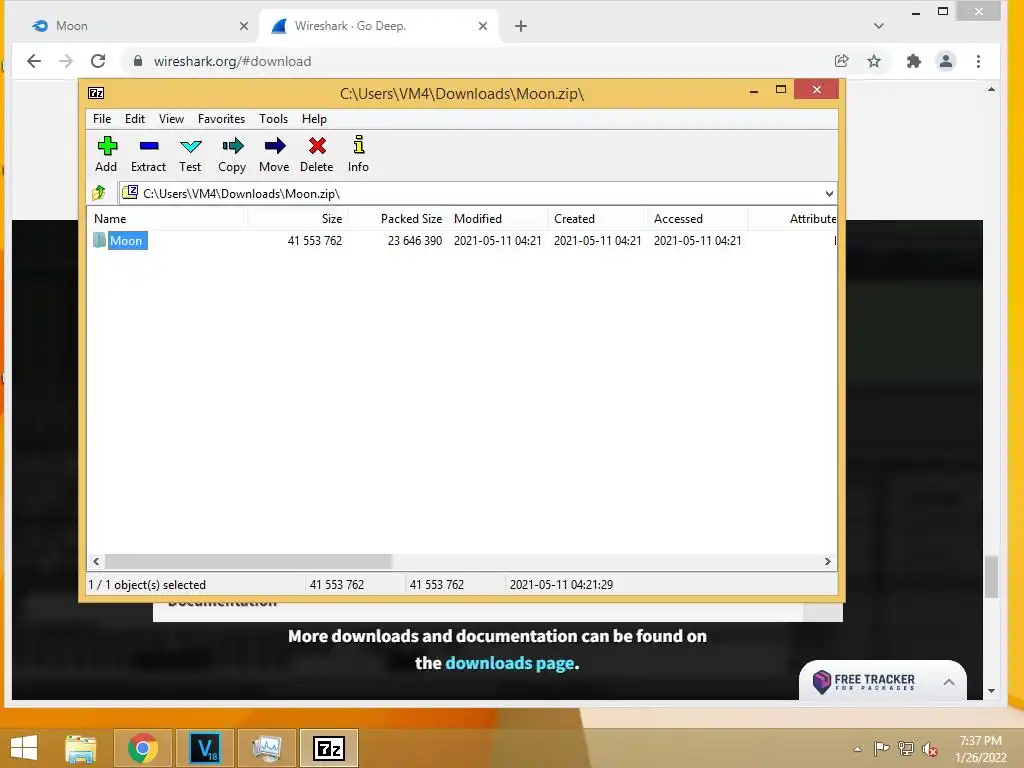Close the Wireshark browser tab

[483, 26]
